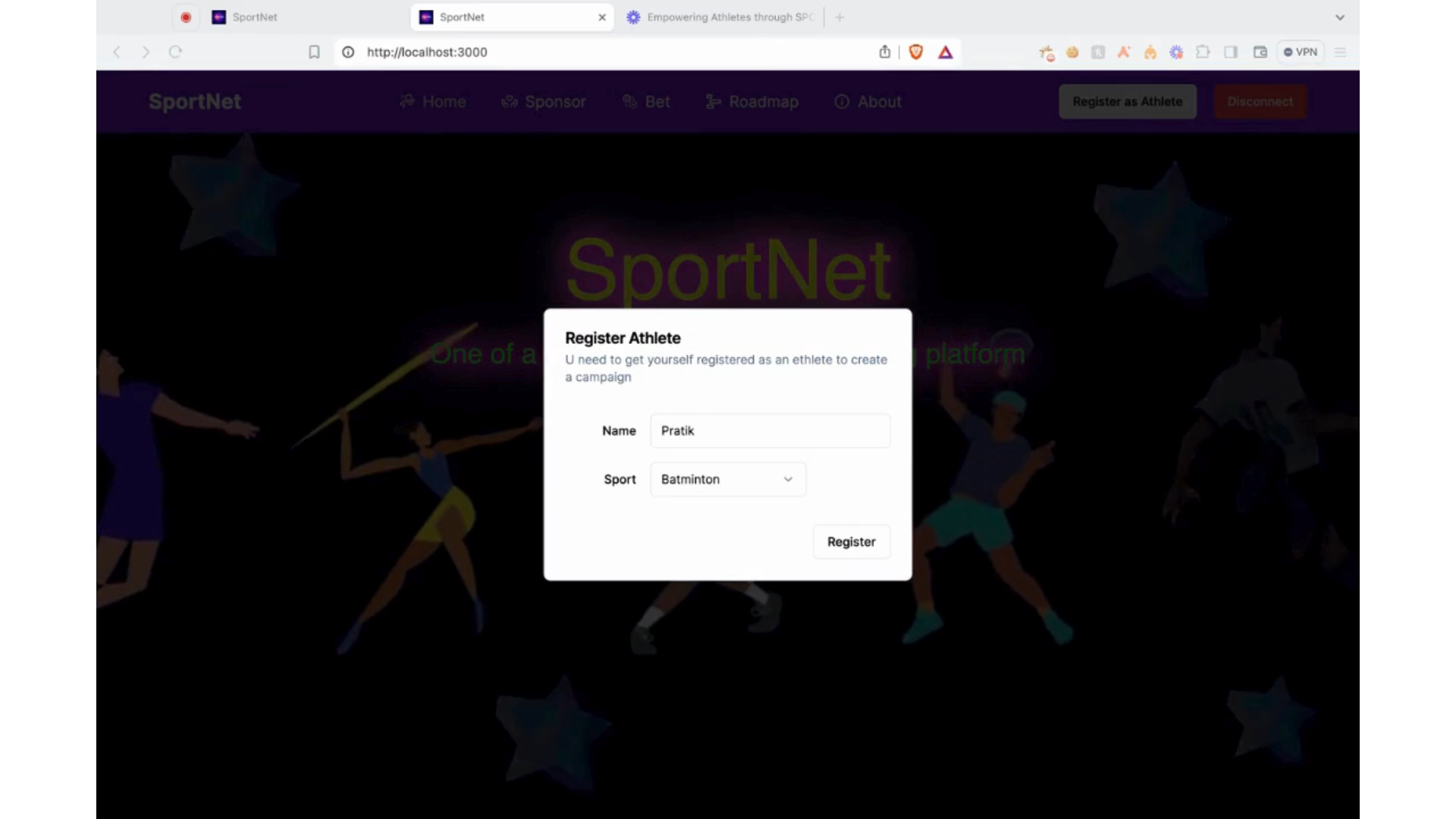This screenshot has width=1456, height=819.
Task: Click the address bar URL localhost:3000
Action: 427,52
